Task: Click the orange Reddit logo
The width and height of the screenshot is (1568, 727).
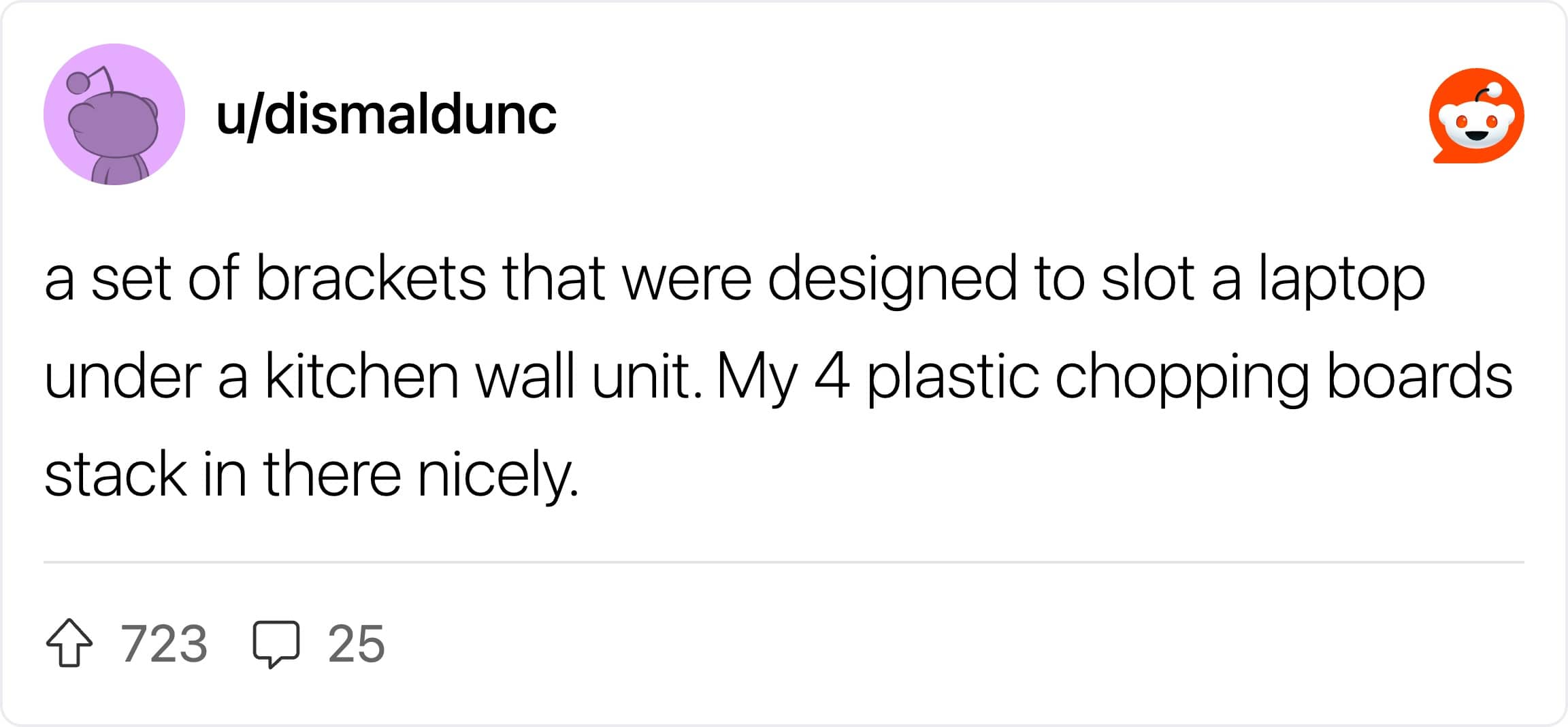Action: pos(1476,116)
